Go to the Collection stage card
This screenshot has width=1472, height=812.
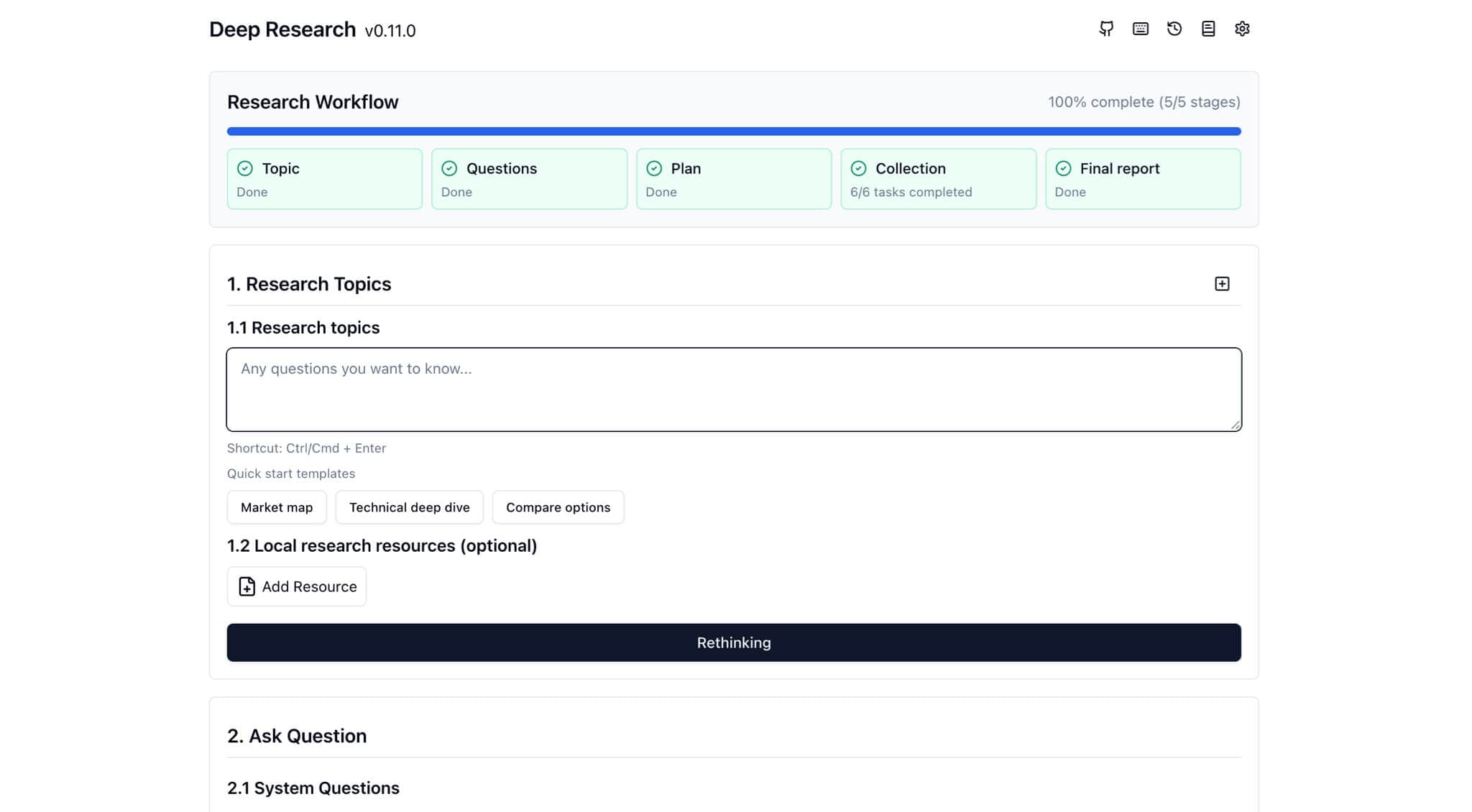click(x=938, y=179)
